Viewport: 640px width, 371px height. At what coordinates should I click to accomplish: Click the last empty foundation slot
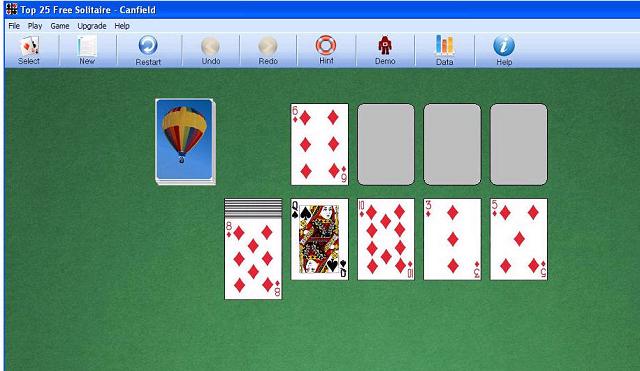[x=519, y=144]
